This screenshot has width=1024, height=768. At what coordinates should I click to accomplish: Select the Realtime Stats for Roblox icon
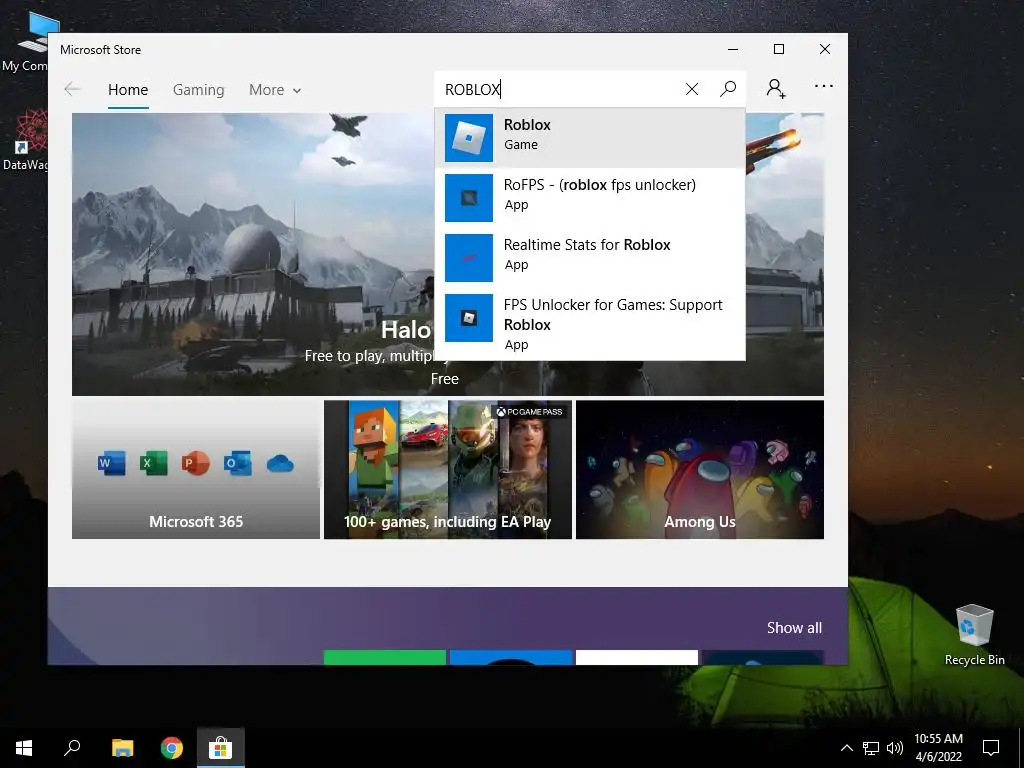click(x=469, y=258)
